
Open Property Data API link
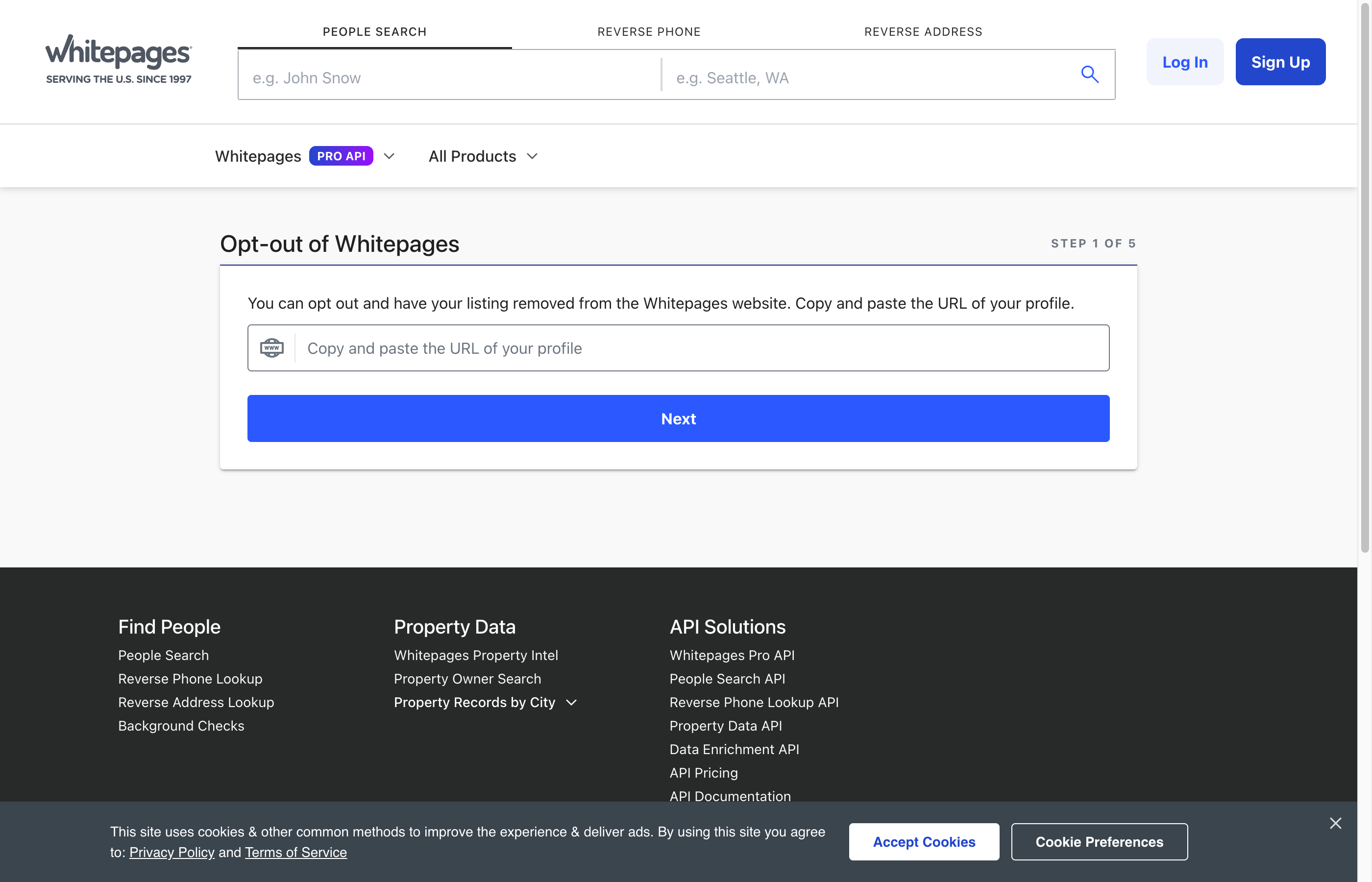click(726, 726)
